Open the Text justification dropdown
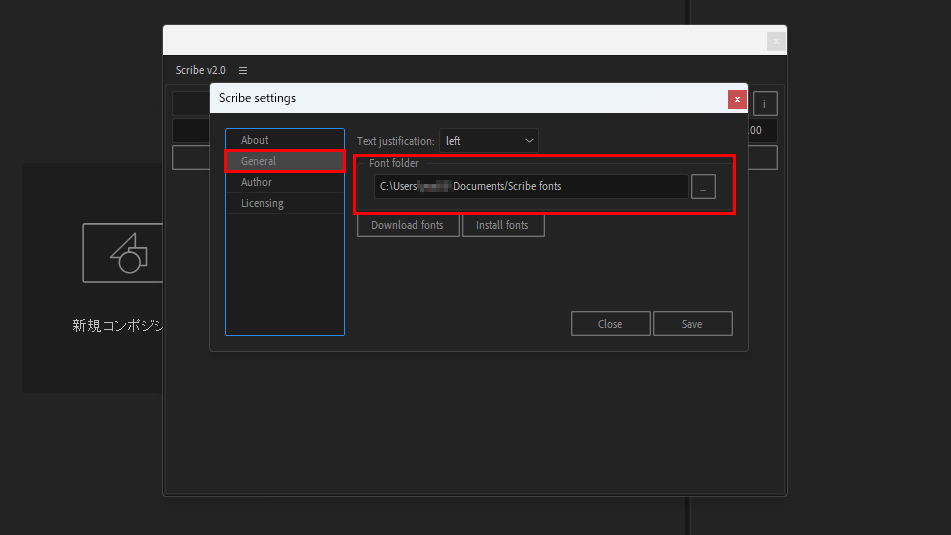This screenshot has height=535, width=951. (489, 141)
